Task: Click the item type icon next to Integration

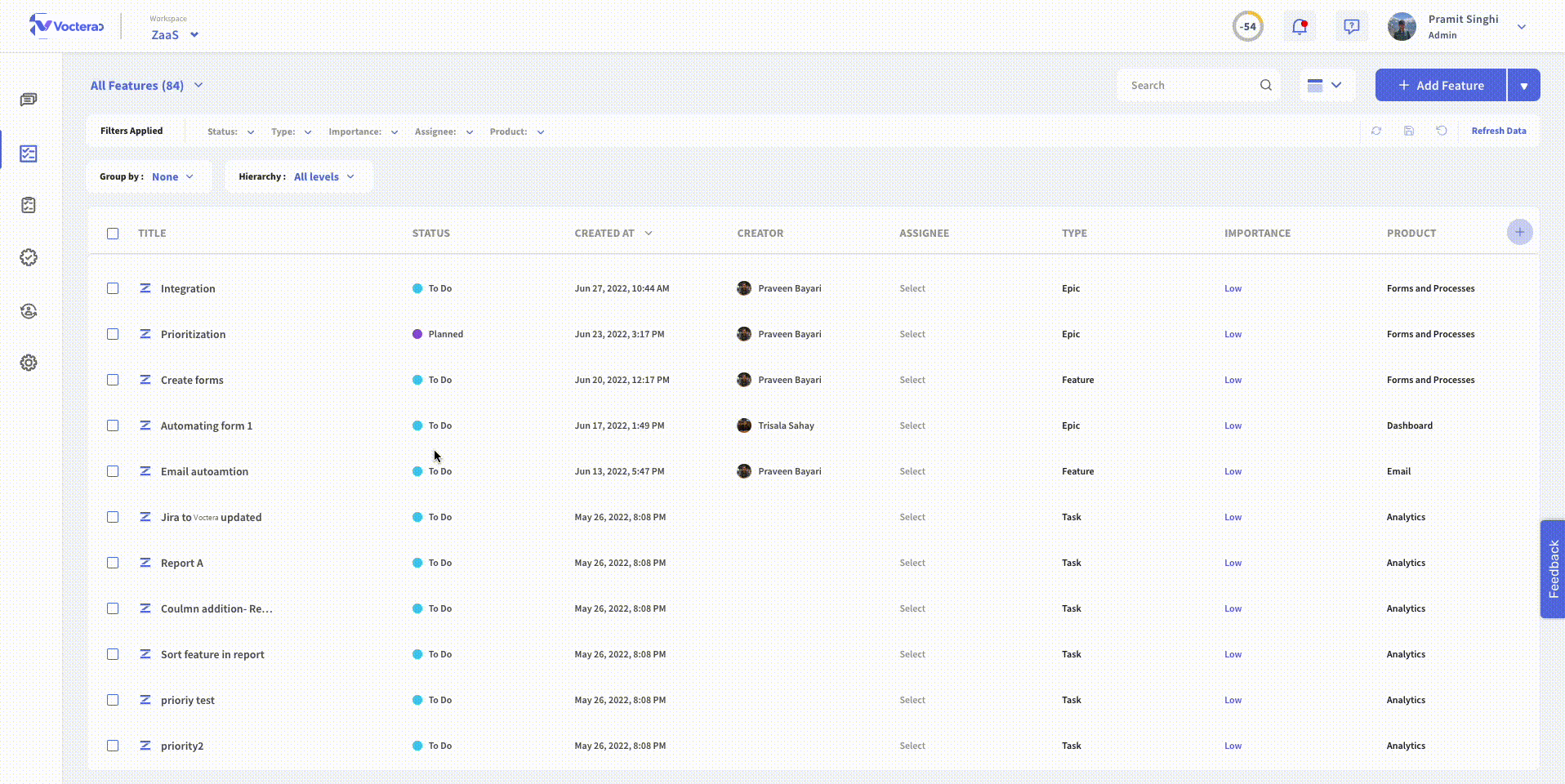Action: (x=145, y=288)
